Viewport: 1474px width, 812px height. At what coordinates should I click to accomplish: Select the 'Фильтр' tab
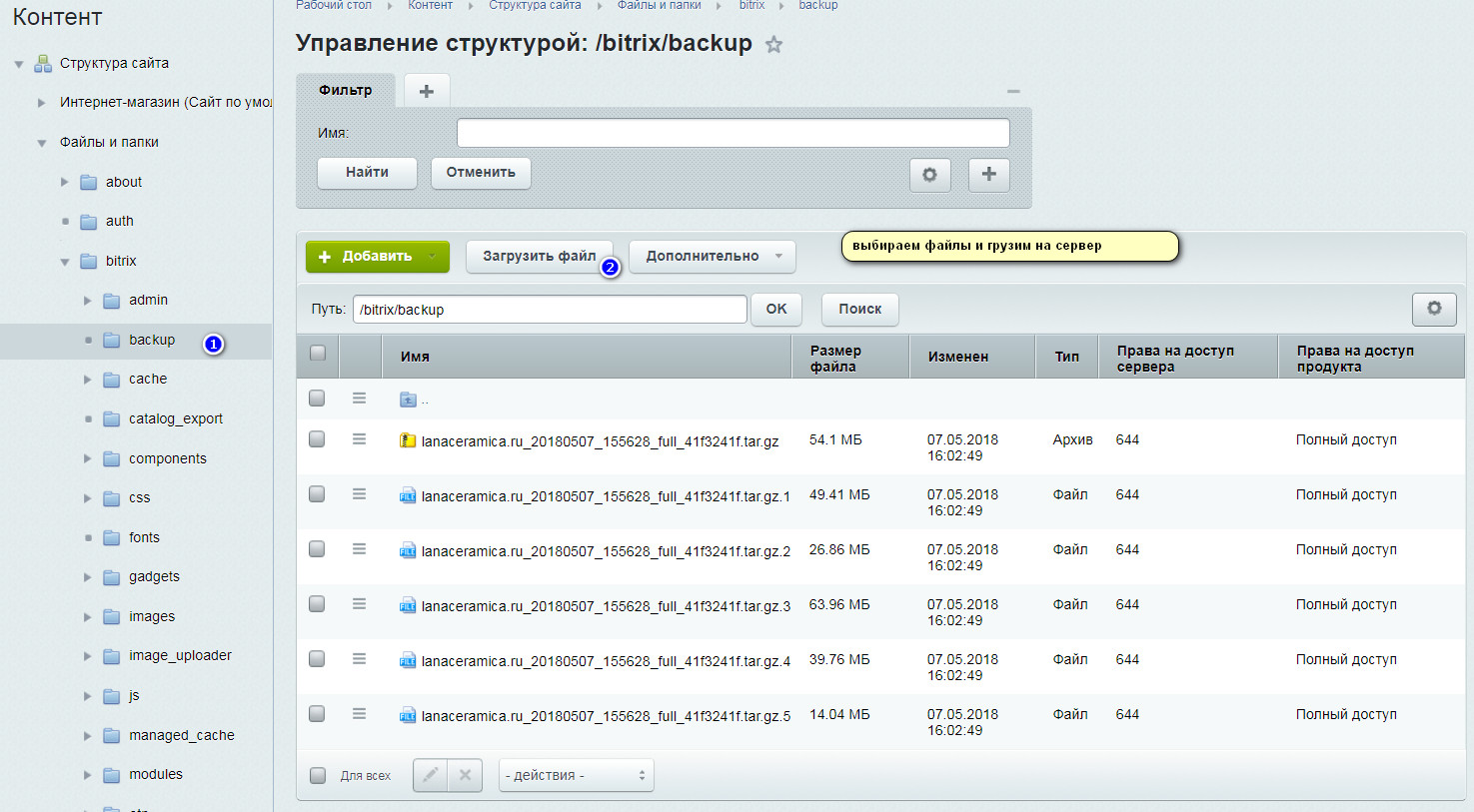(345, 91)
